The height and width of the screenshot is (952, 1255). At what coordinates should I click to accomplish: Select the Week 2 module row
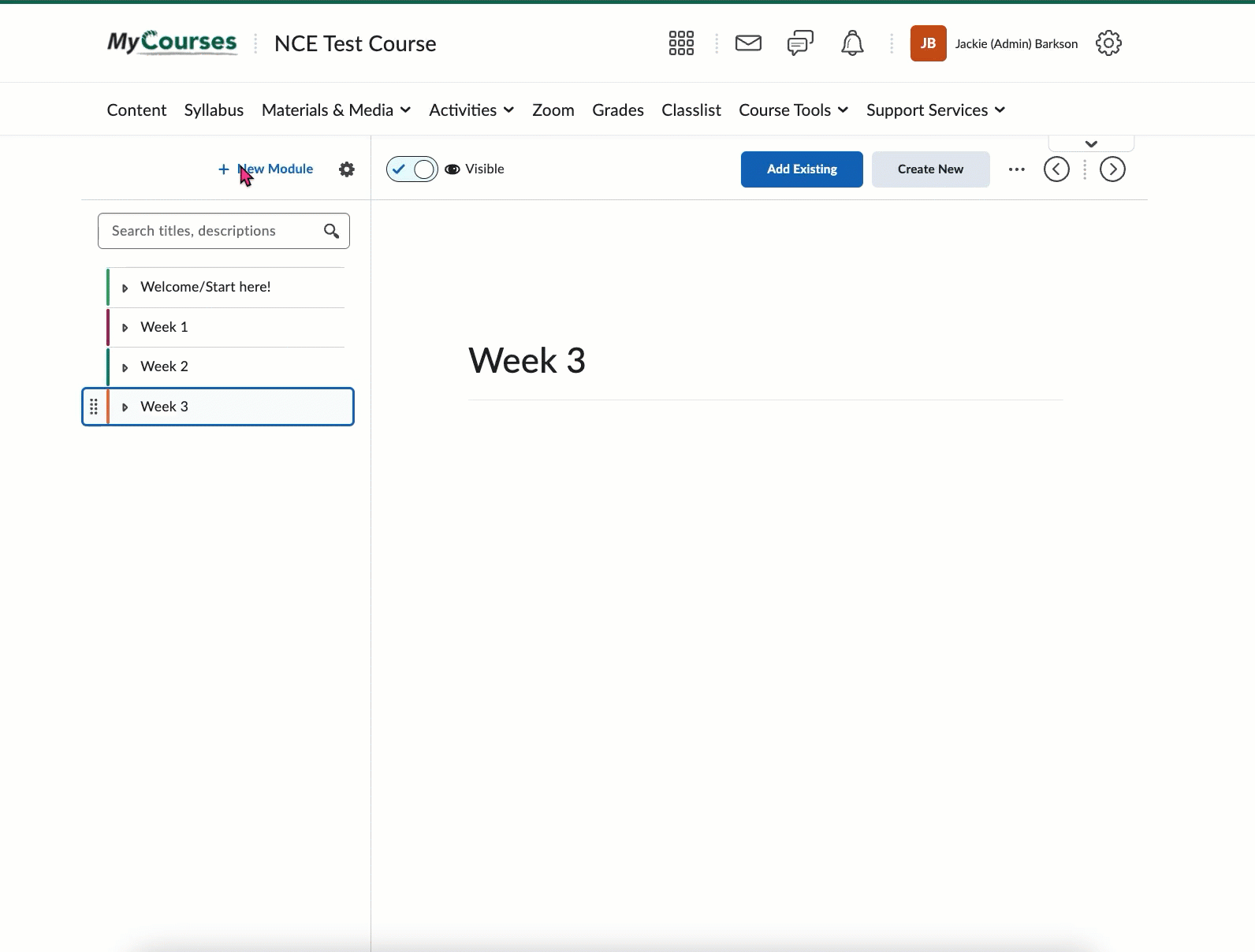point(226,366)
